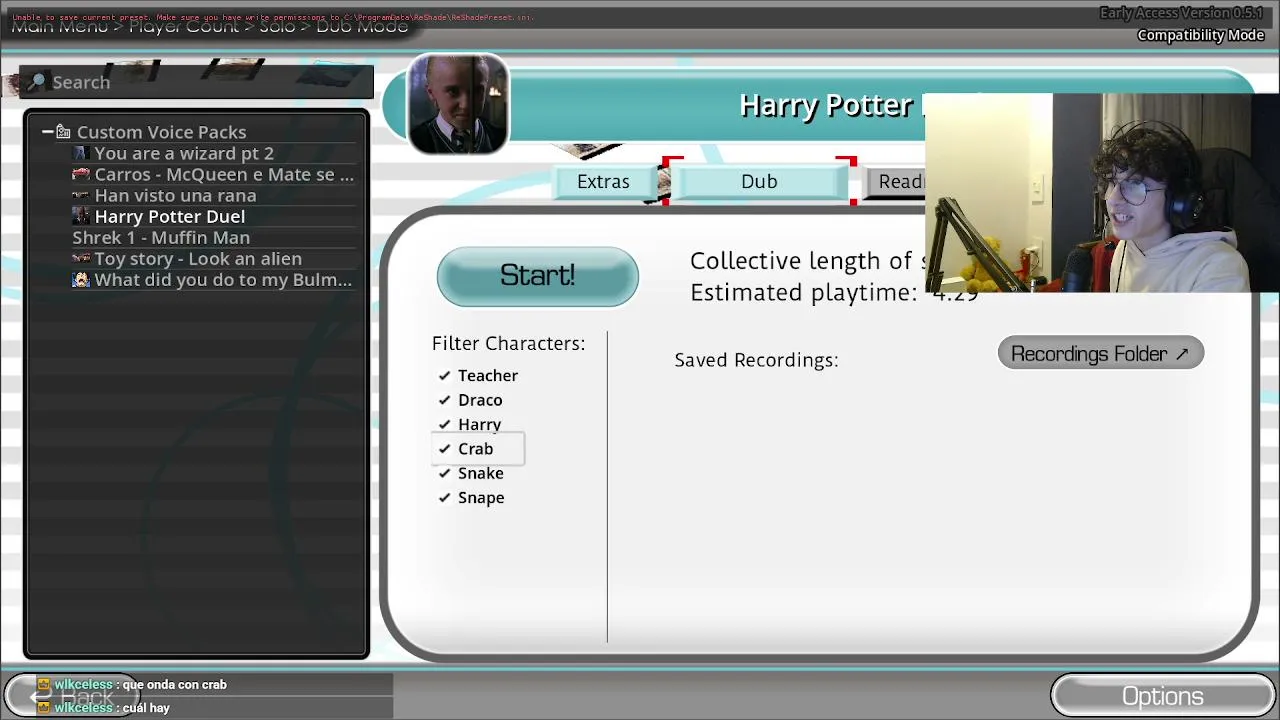Click the Early Access Version 0.5.1 text
Viewport: 1280px width, 720px height.
1182,13
